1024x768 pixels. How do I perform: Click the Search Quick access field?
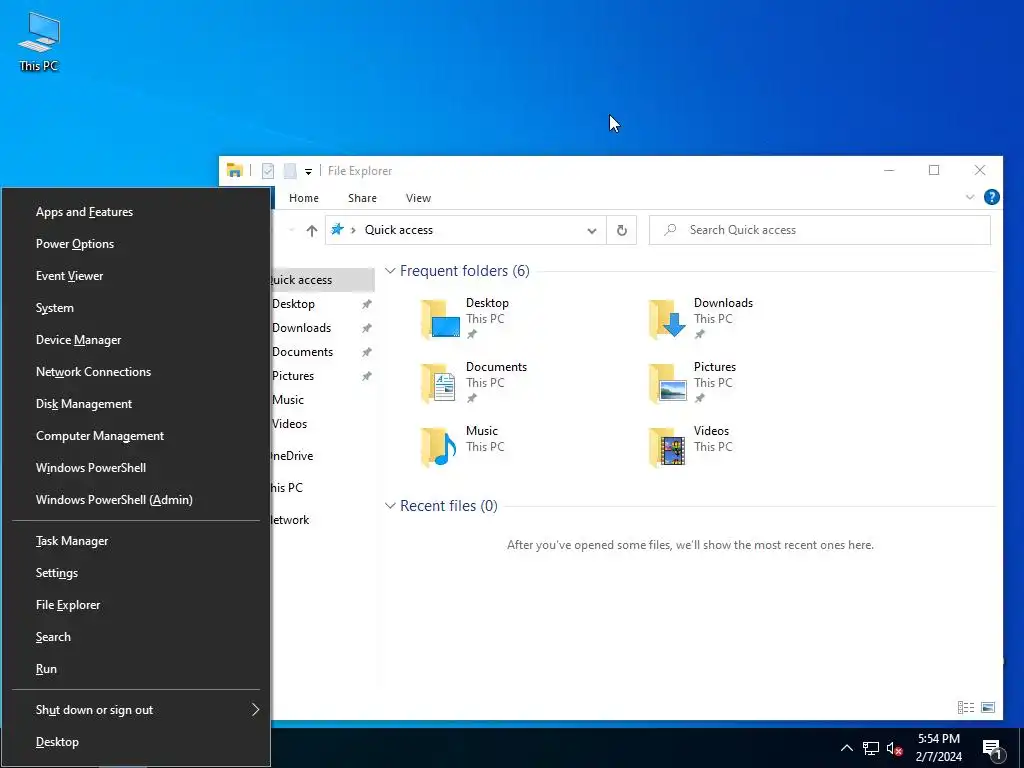pos(820,230)
